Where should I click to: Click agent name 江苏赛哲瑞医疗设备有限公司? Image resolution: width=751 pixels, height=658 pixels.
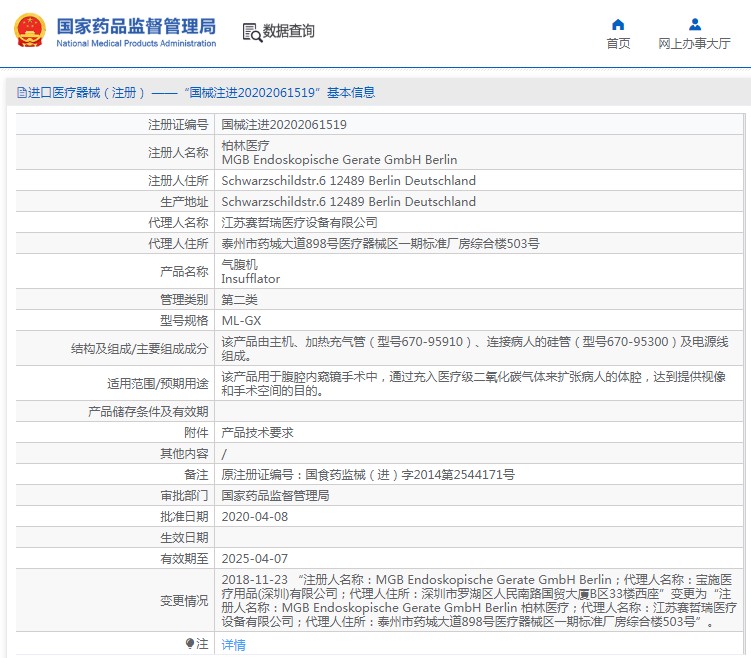299,223
